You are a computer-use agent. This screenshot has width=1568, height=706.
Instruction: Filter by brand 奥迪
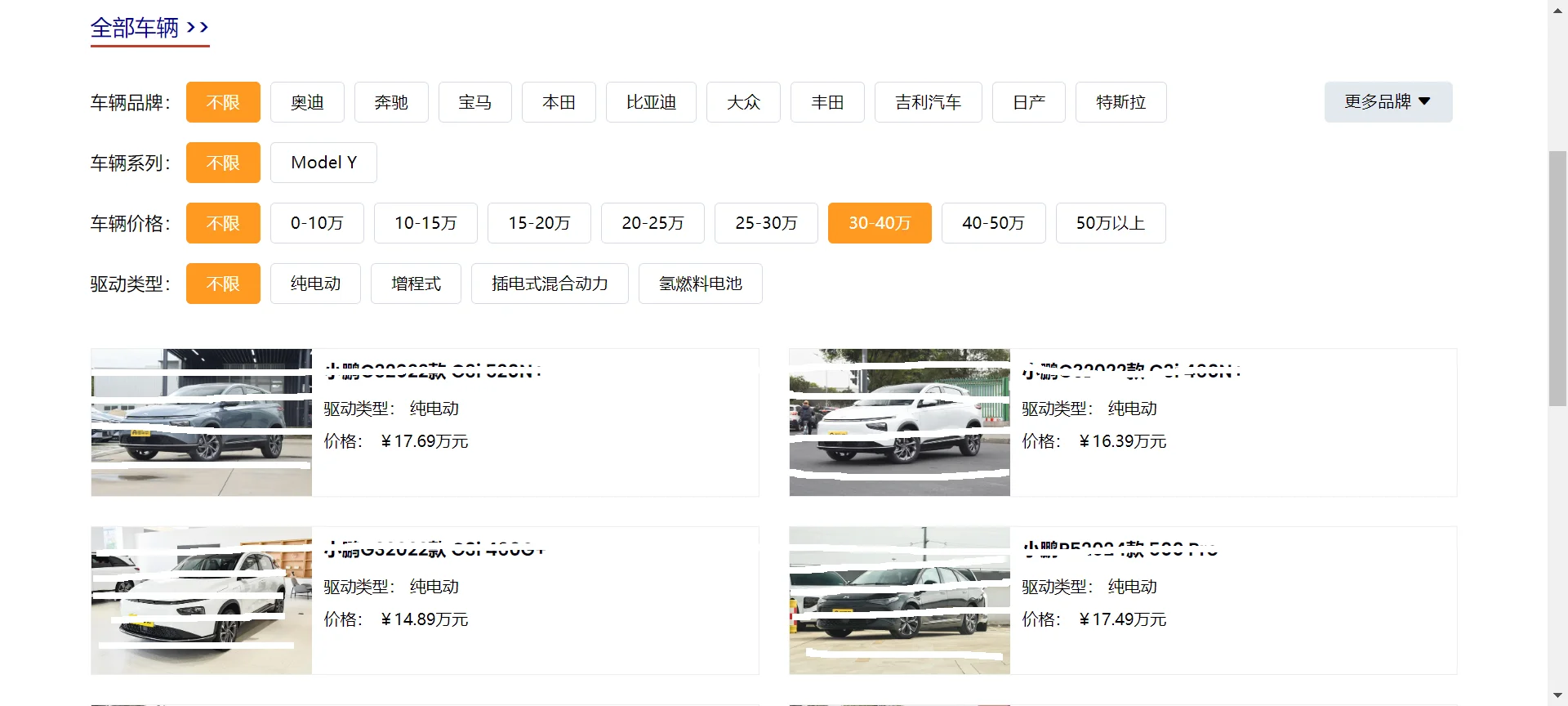click(x=307, y=102)
